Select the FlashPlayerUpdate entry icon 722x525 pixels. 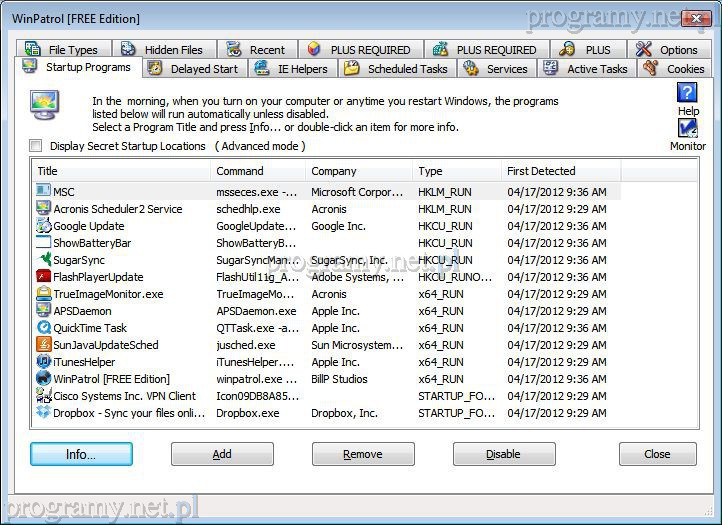(44, 277)
